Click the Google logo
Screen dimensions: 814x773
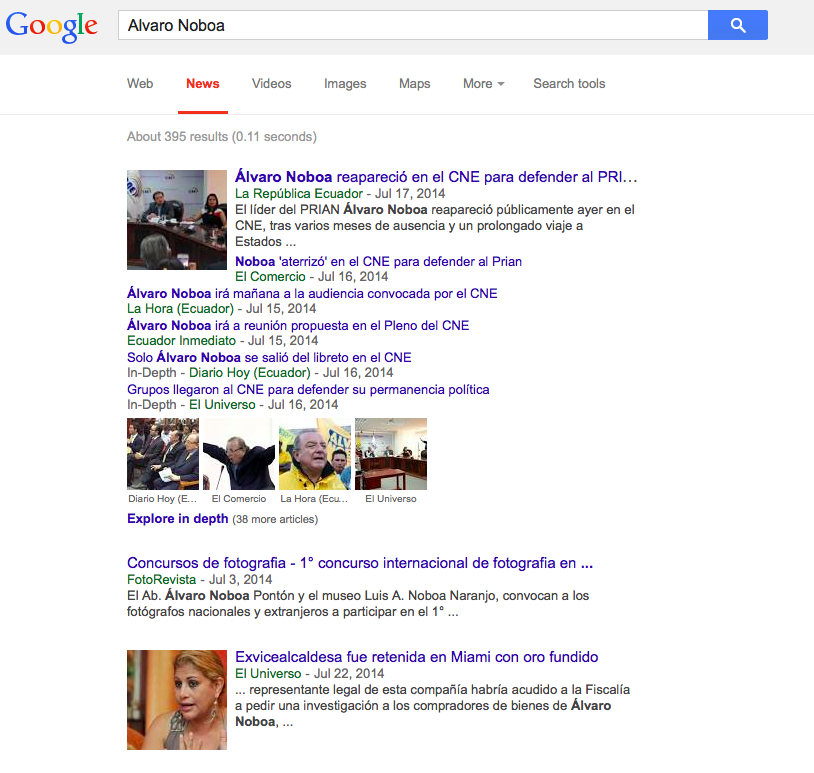pyautogui.click(x=52, y=26)
